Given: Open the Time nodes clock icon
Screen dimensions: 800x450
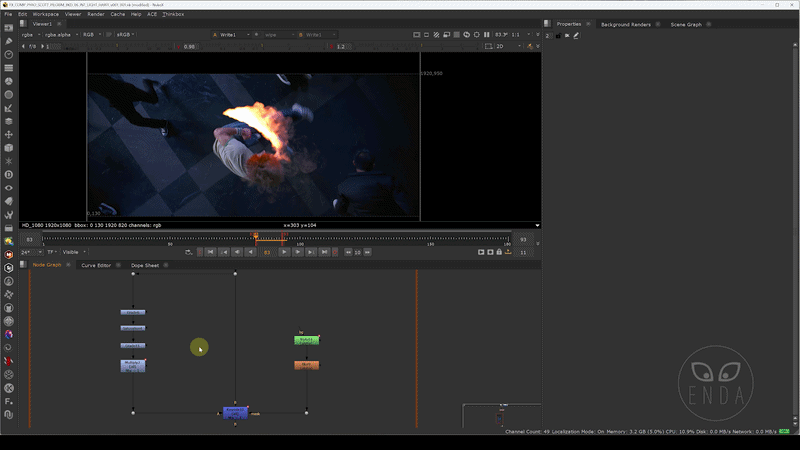Looking at the screenshot, I should pyautogui.click(x=9, y=54).
